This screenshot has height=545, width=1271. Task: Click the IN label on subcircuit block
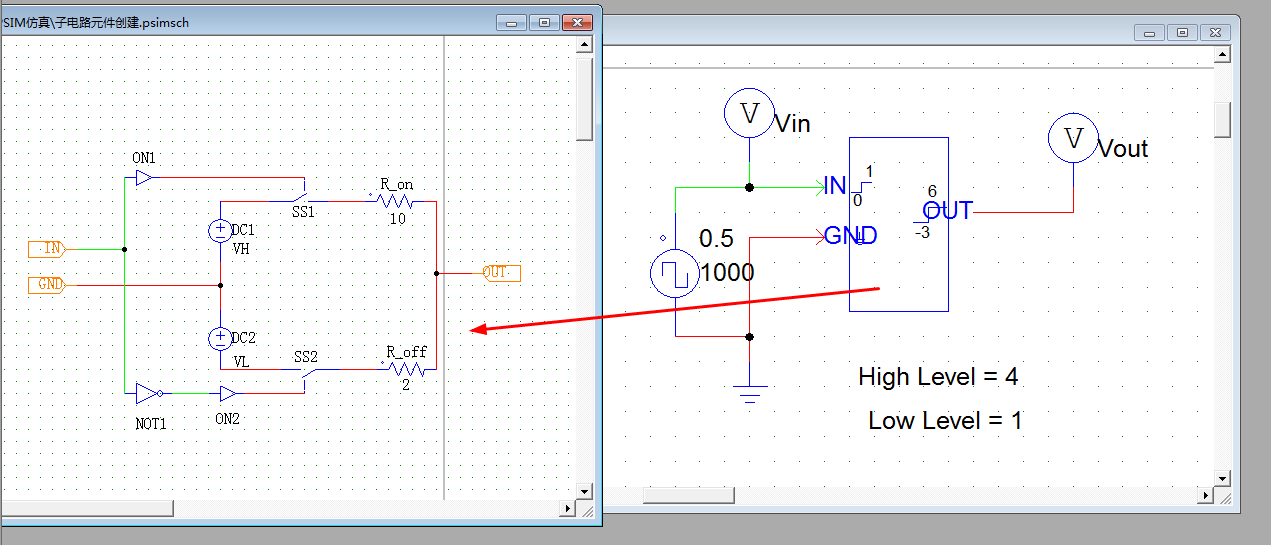click(835, 185)
